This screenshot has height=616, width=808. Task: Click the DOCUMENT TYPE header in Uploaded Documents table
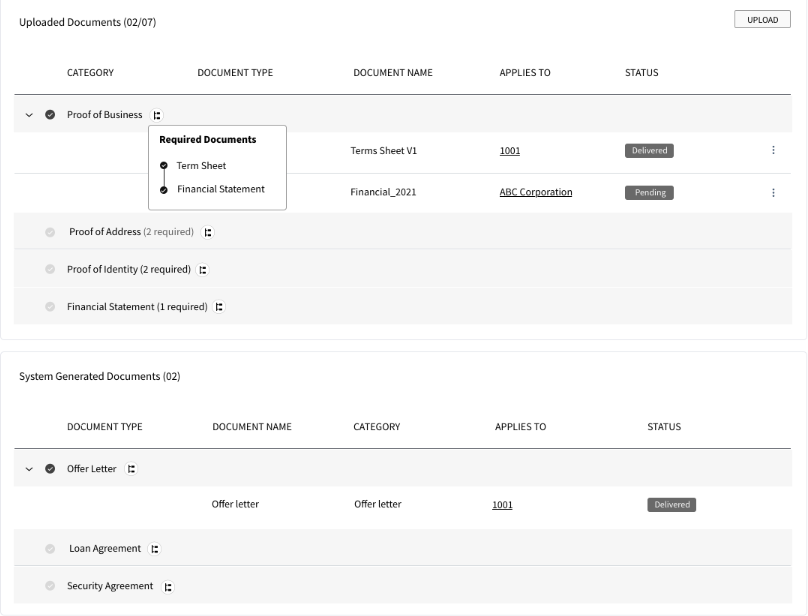pos(235,73)
